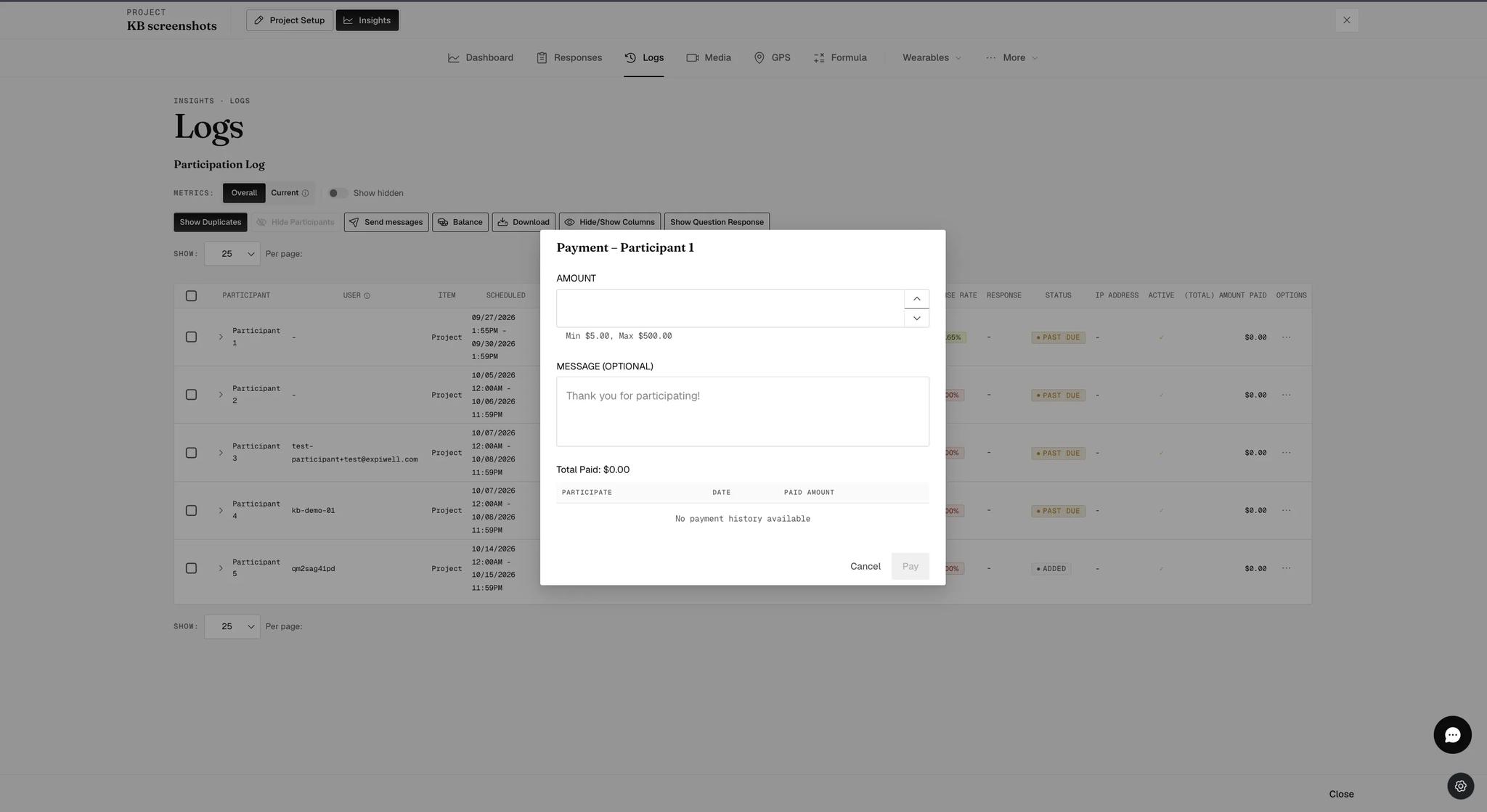The height and width of the screenshot is (812, 1487).
Task: Cancel the payment dialog
Action: [865, 567]
